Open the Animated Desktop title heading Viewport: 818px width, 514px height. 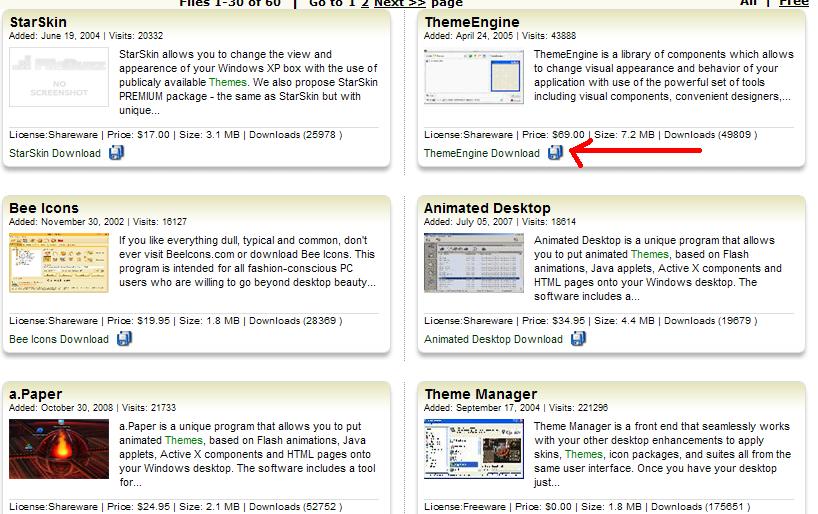click(x=487, y=208)
